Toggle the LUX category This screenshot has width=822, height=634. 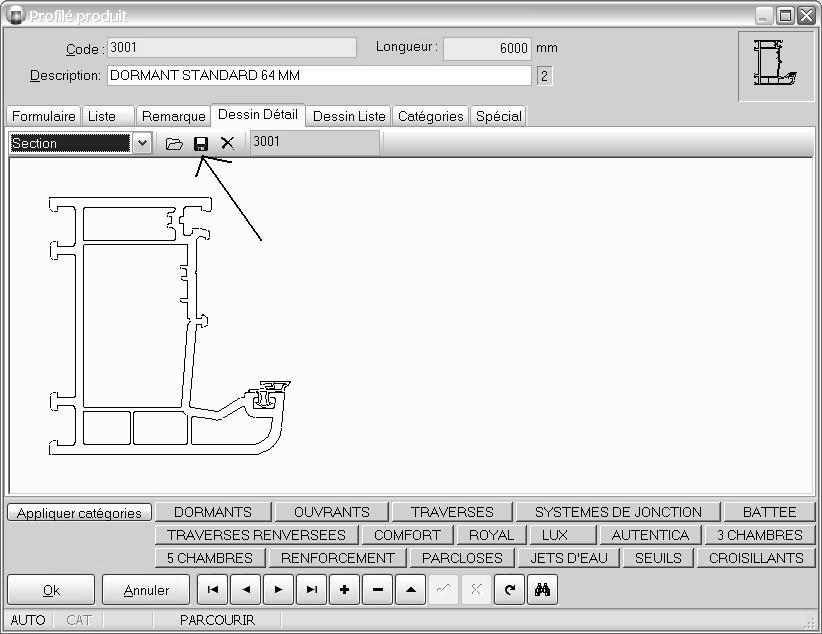tap(562, 535)
